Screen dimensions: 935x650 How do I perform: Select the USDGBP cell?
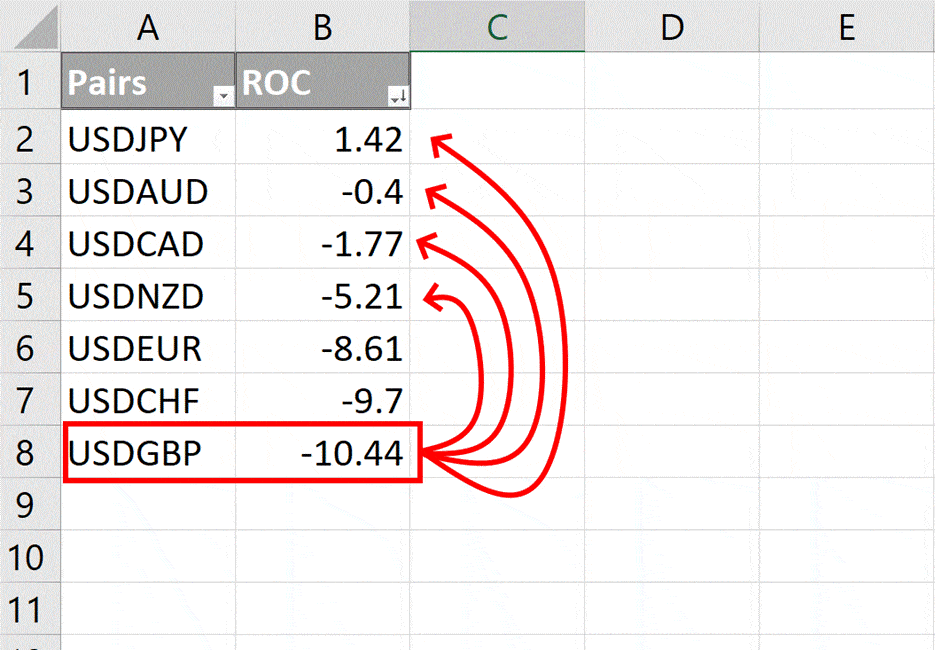[x=148, y=452]
